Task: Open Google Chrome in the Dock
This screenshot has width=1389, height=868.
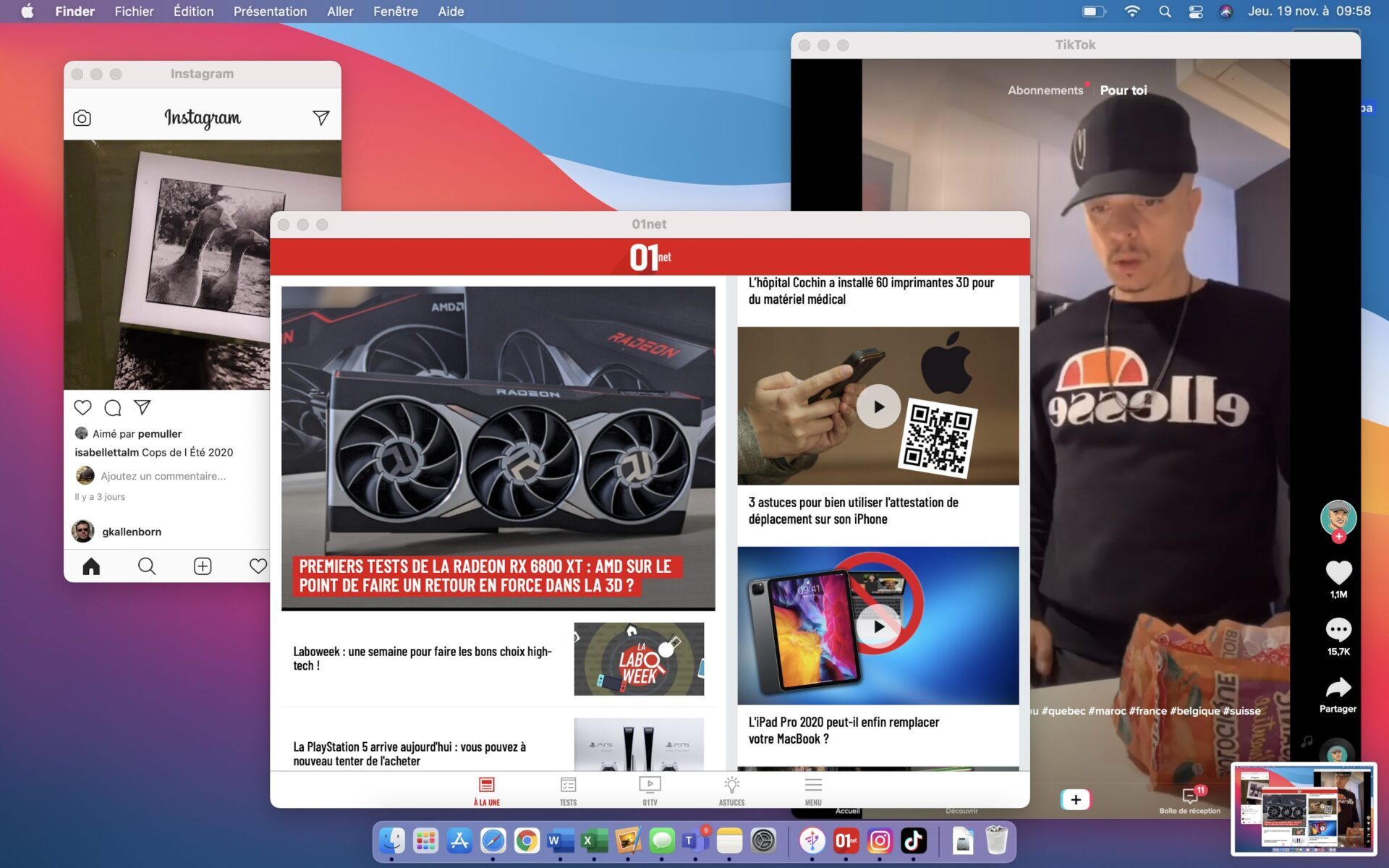Action: (527, 841)
